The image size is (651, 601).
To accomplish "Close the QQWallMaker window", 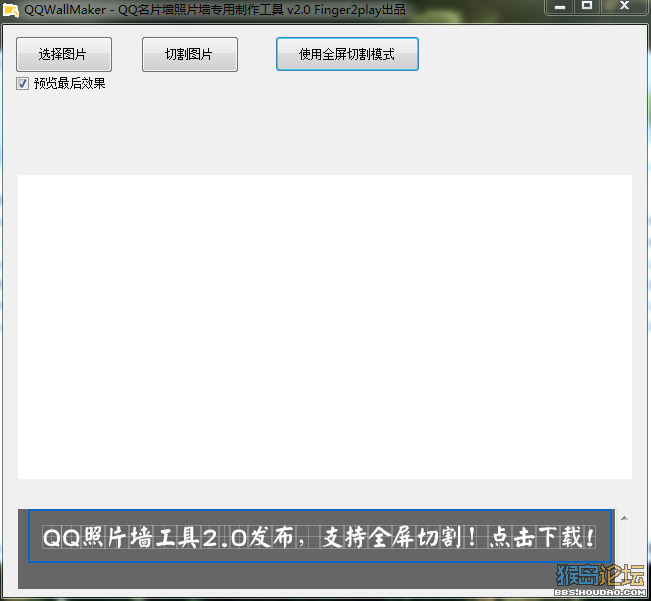I will pyautogui.click(x=624, y=6).
